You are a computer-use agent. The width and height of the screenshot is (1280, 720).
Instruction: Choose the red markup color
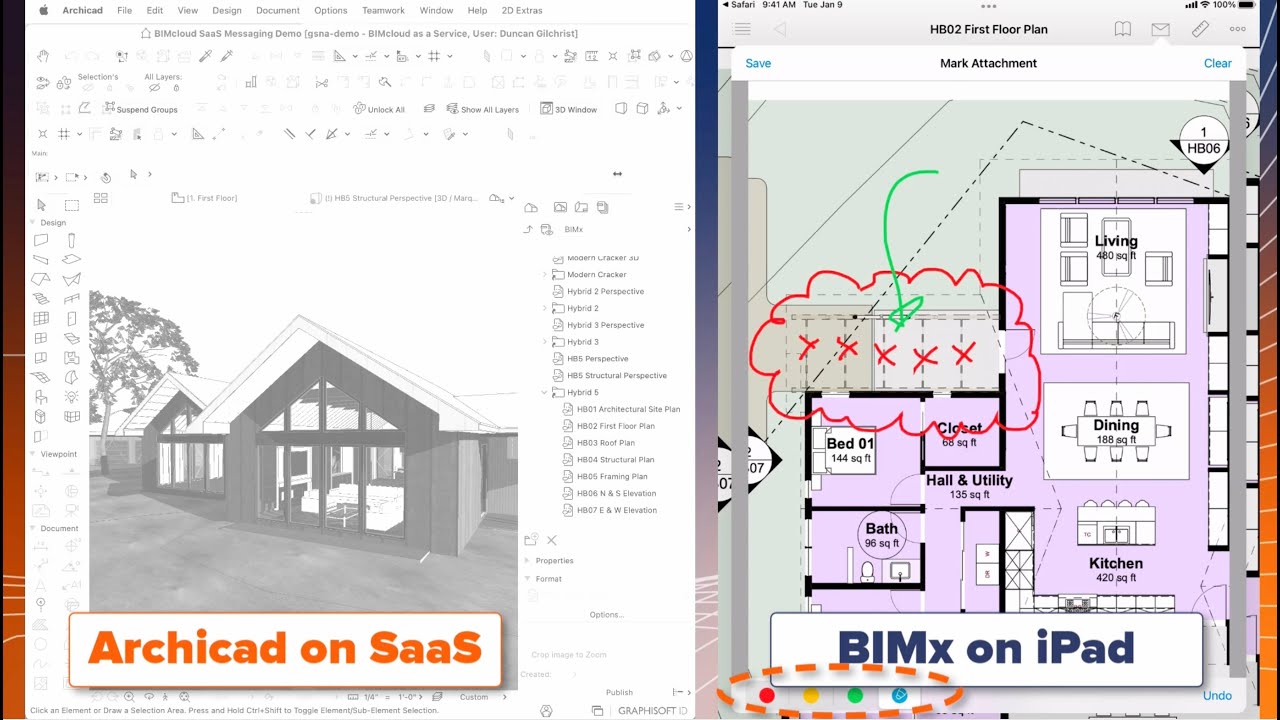click(767, 695)
